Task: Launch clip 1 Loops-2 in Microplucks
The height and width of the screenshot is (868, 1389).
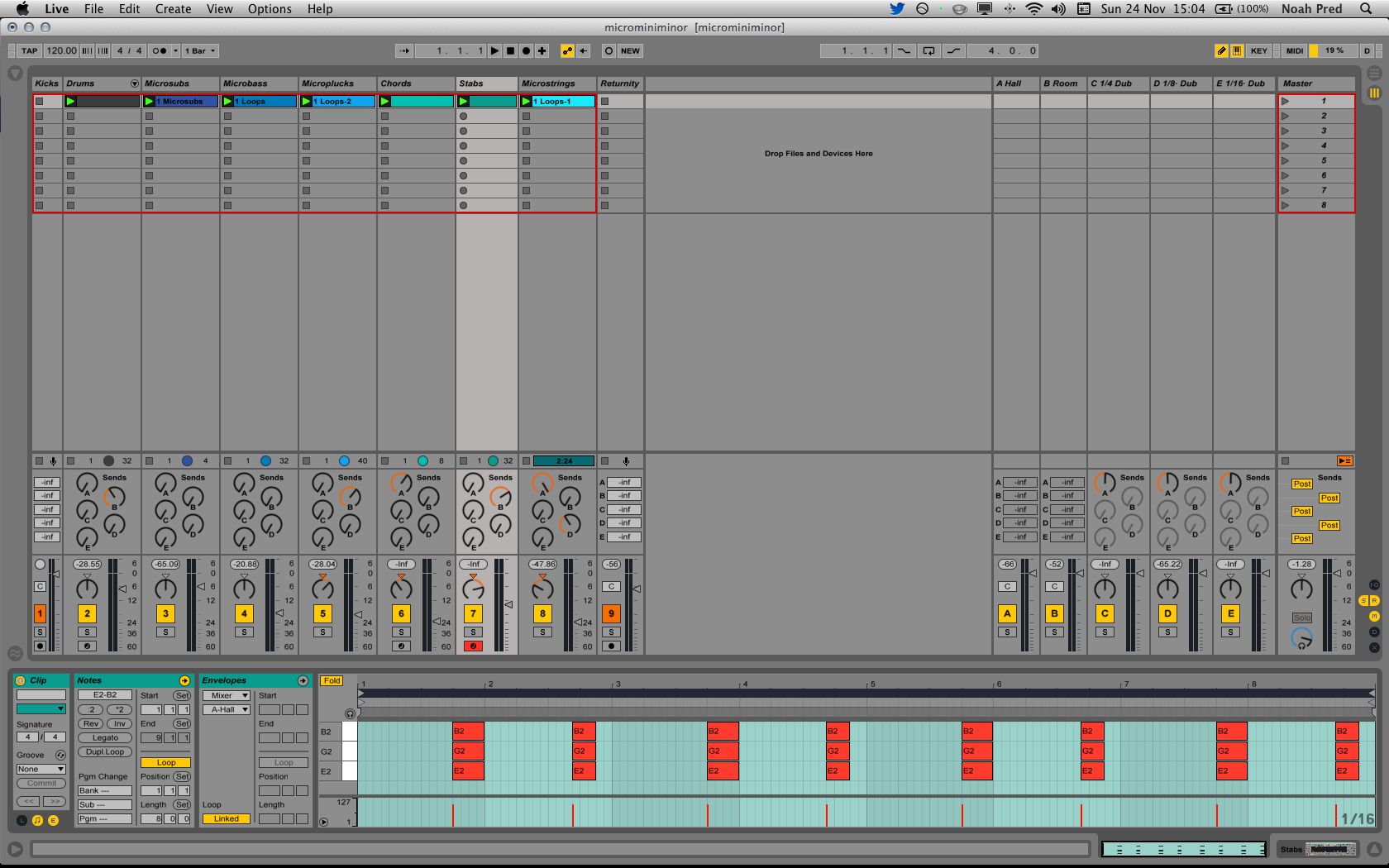Action: (x=306, y=101)
